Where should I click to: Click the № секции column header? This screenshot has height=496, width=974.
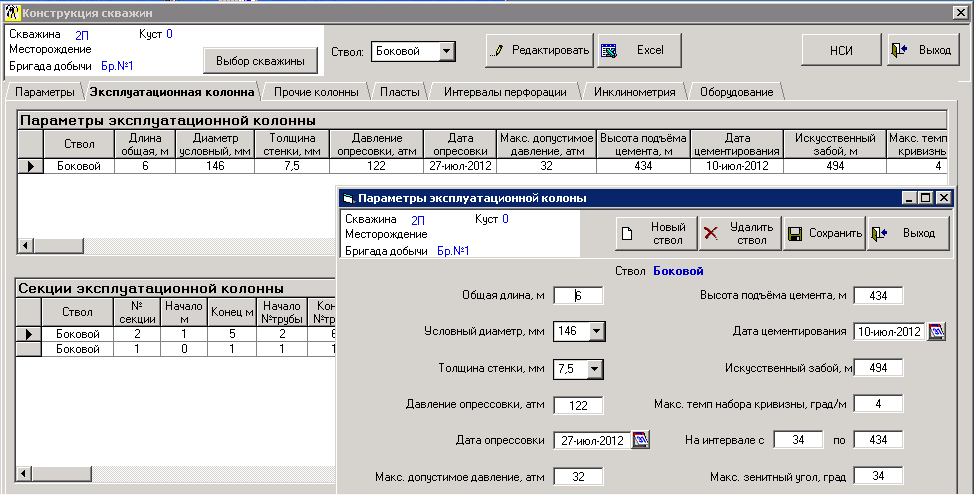click(x=137, y=312)
